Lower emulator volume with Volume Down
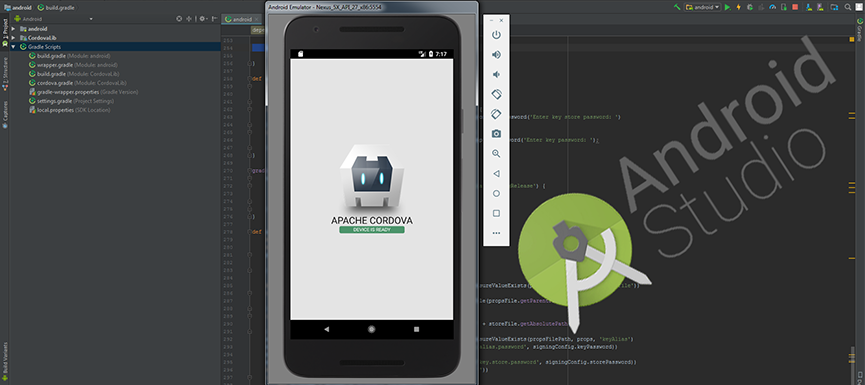This screenshot has height=385, width=865. coord(496,74)
